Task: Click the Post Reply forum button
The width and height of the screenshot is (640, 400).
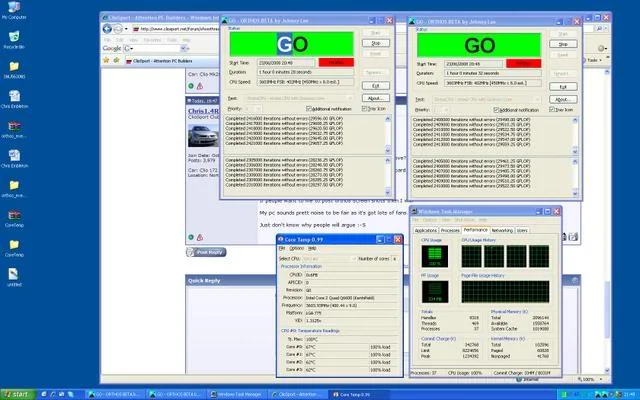Action: point(206,252)
